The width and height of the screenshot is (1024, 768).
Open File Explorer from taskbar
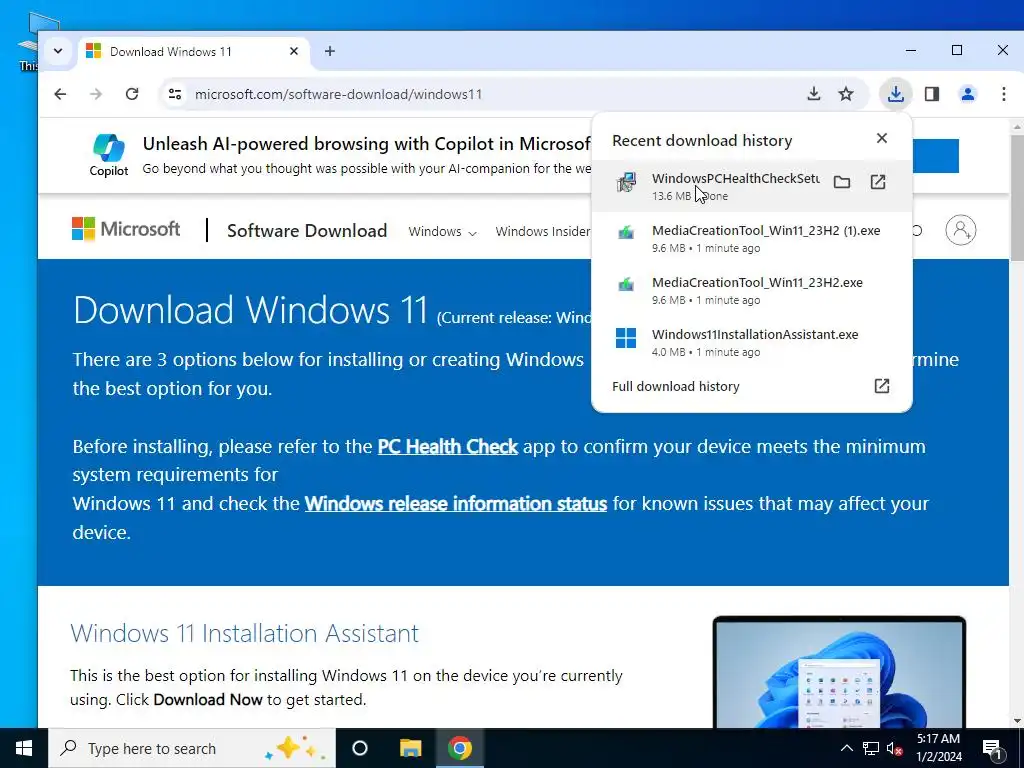(411, 748)
